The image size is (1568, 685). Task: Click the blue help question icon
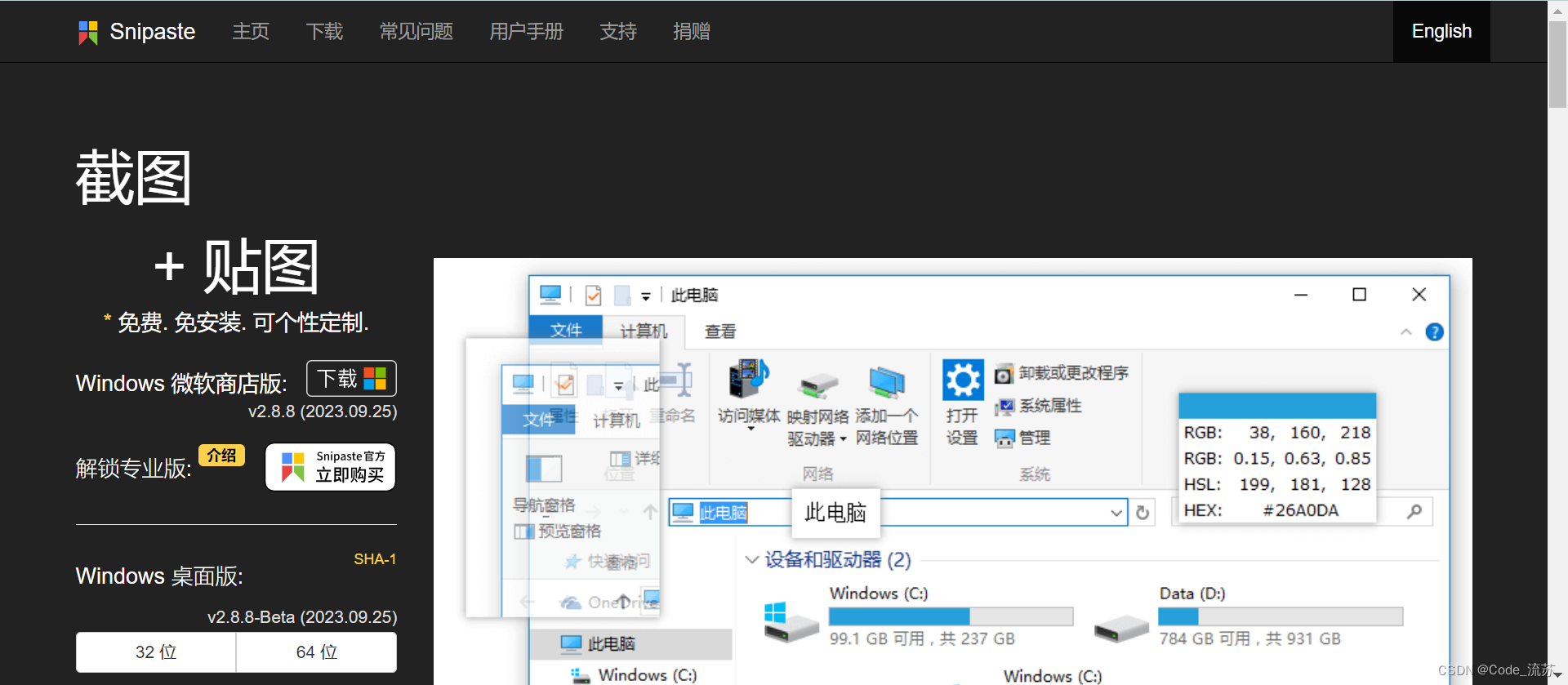(1434, 332)
